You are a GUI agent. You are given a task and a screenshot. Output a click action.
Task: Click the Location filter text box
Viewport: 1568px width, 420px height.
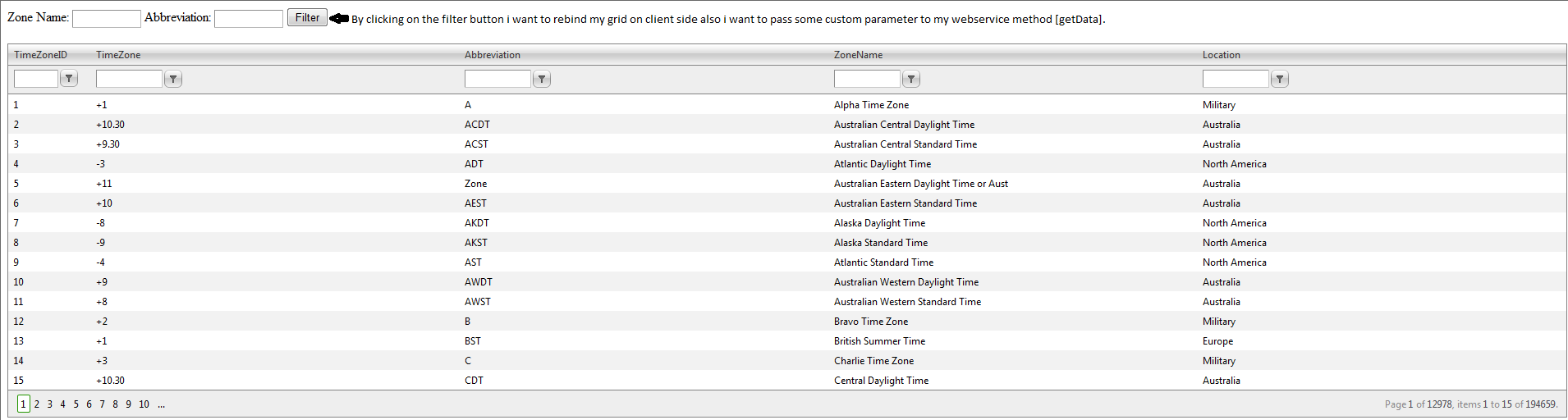pos(1236,79)
